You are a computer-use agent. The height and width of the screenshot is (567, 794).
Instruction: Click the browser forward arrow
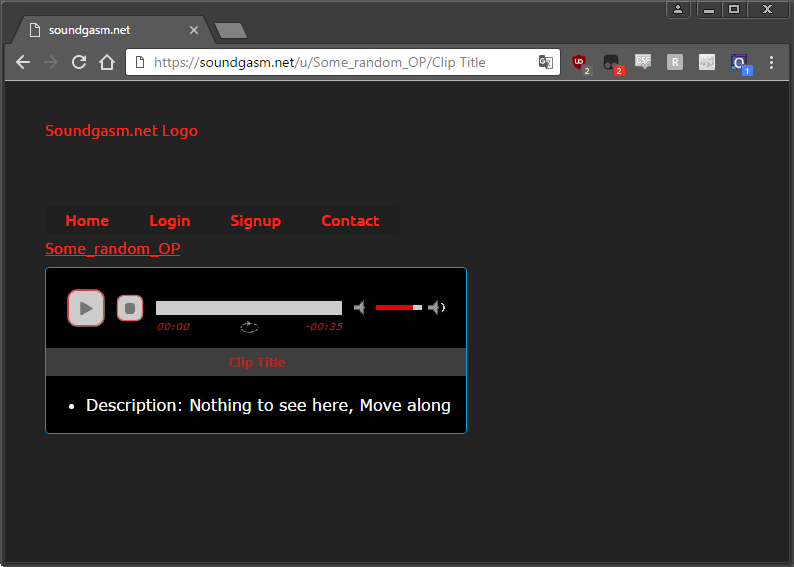[51, 62]
